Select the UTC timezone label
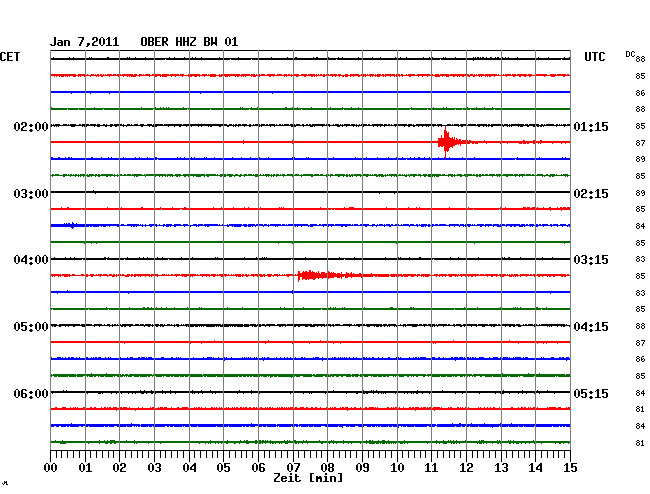Screen dimensions: 650x494 pyautogui.click(x=594, y=57)
